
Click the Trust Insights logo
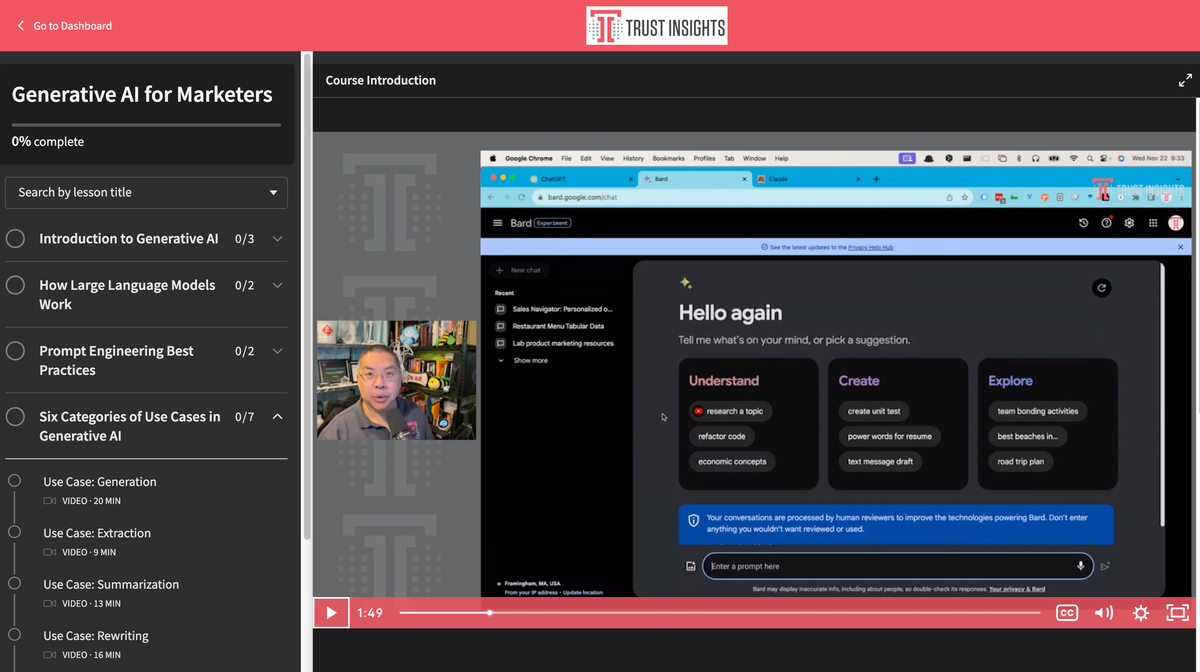click(x=657, y=26)
